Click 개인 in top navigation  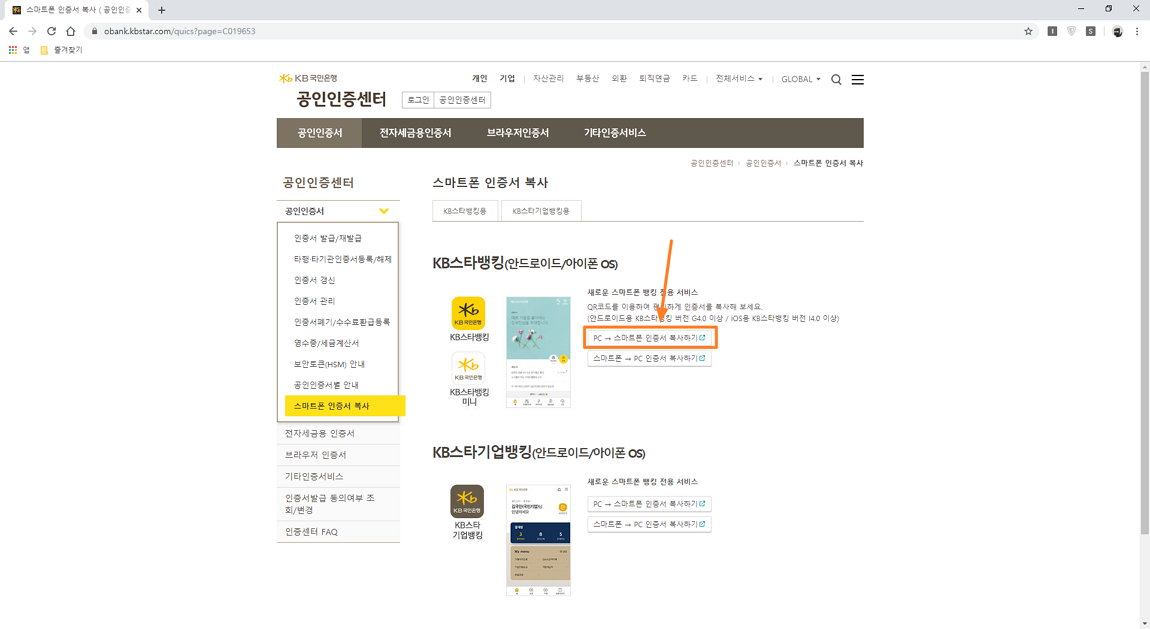click(480, 78)
